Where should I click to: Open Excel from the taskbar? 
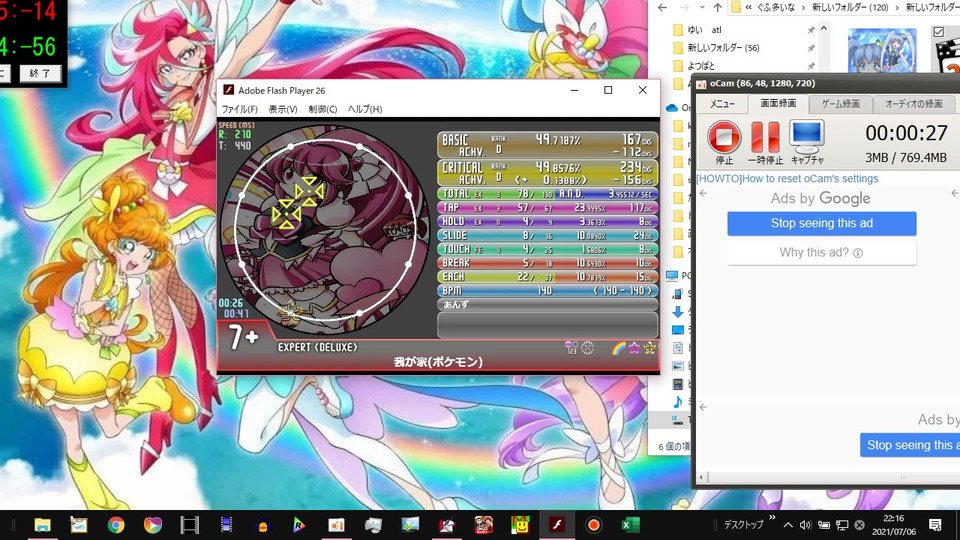(x=630, y=525)
